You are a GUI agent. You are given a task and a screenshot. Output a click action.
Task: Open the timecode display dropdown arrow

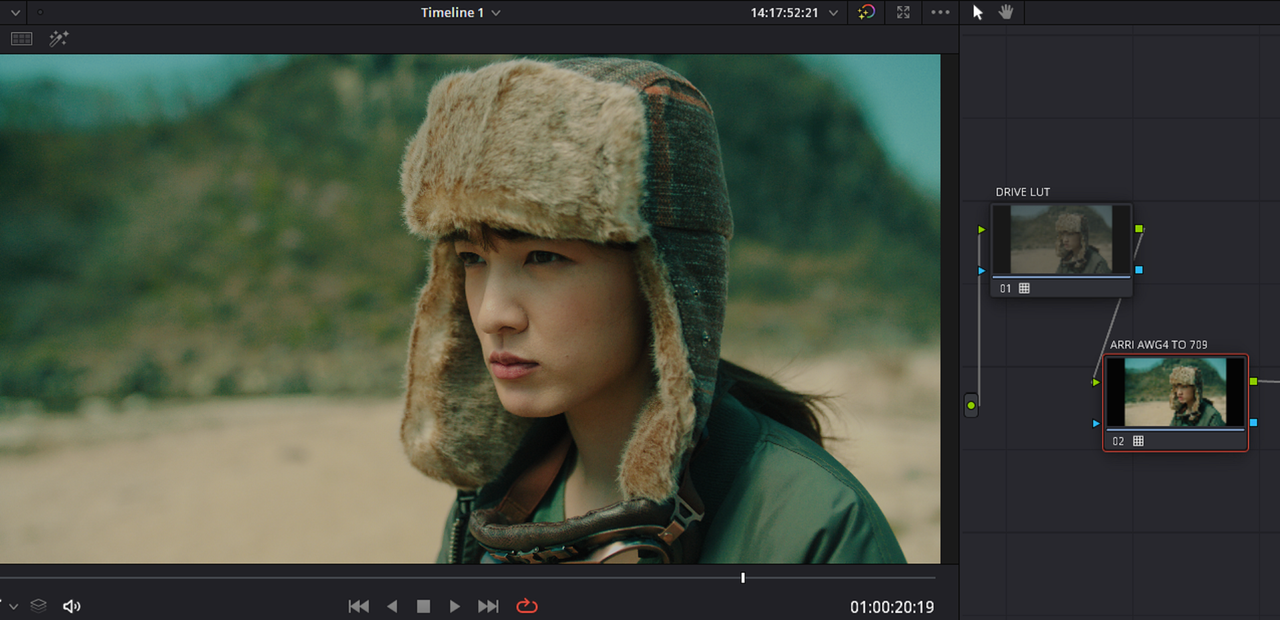tap(833, 13)
